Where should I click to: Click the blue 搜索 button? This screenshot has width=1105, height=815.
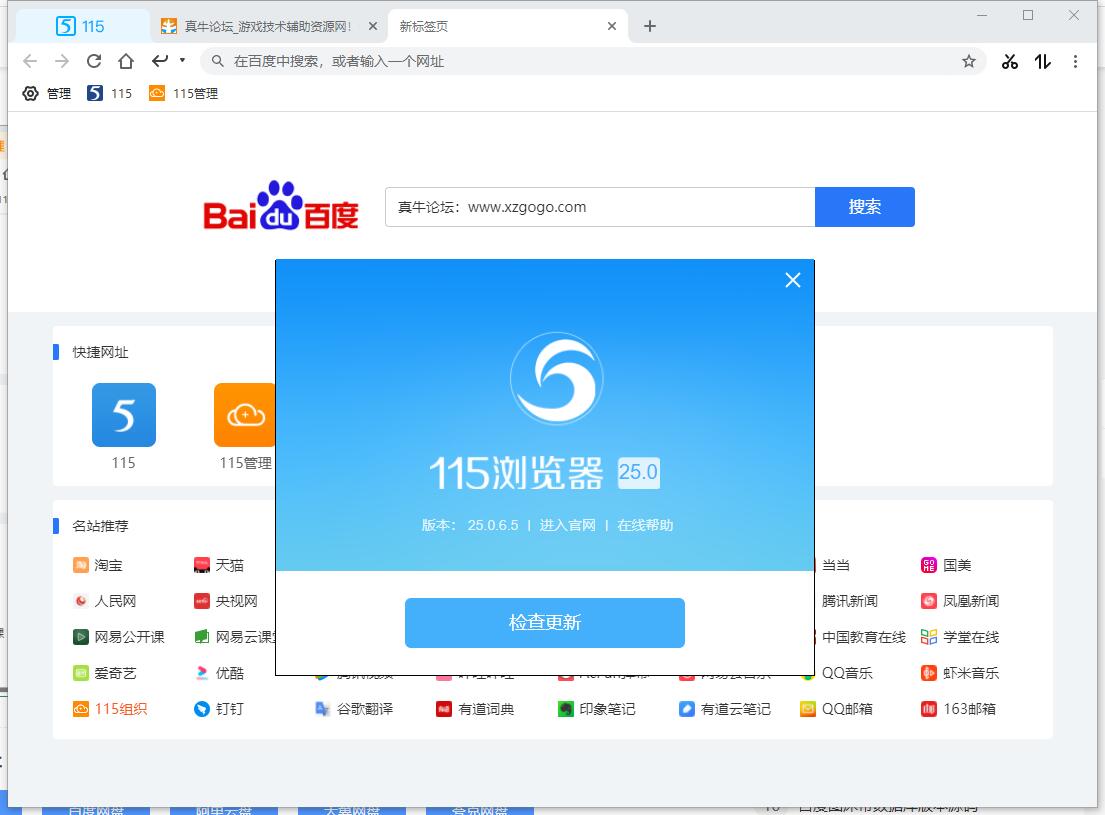pyautogui.click(x=865, y=207)
